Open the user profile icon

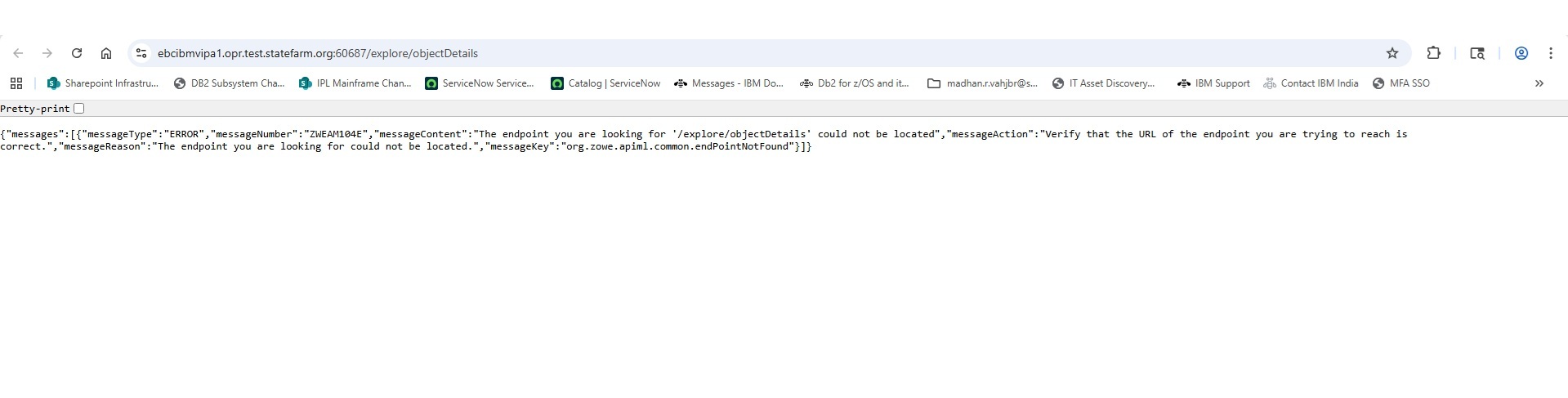point(1521,53)
